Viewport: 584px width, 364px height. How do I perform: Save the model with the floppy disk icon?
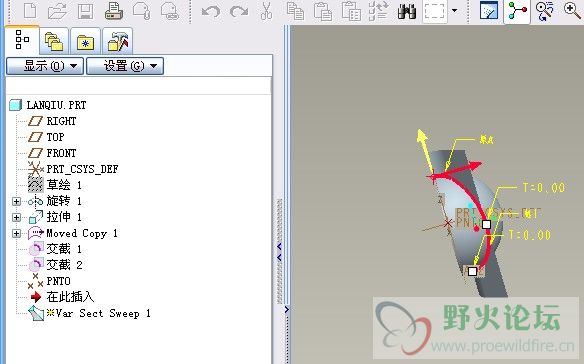click(85, 11)
